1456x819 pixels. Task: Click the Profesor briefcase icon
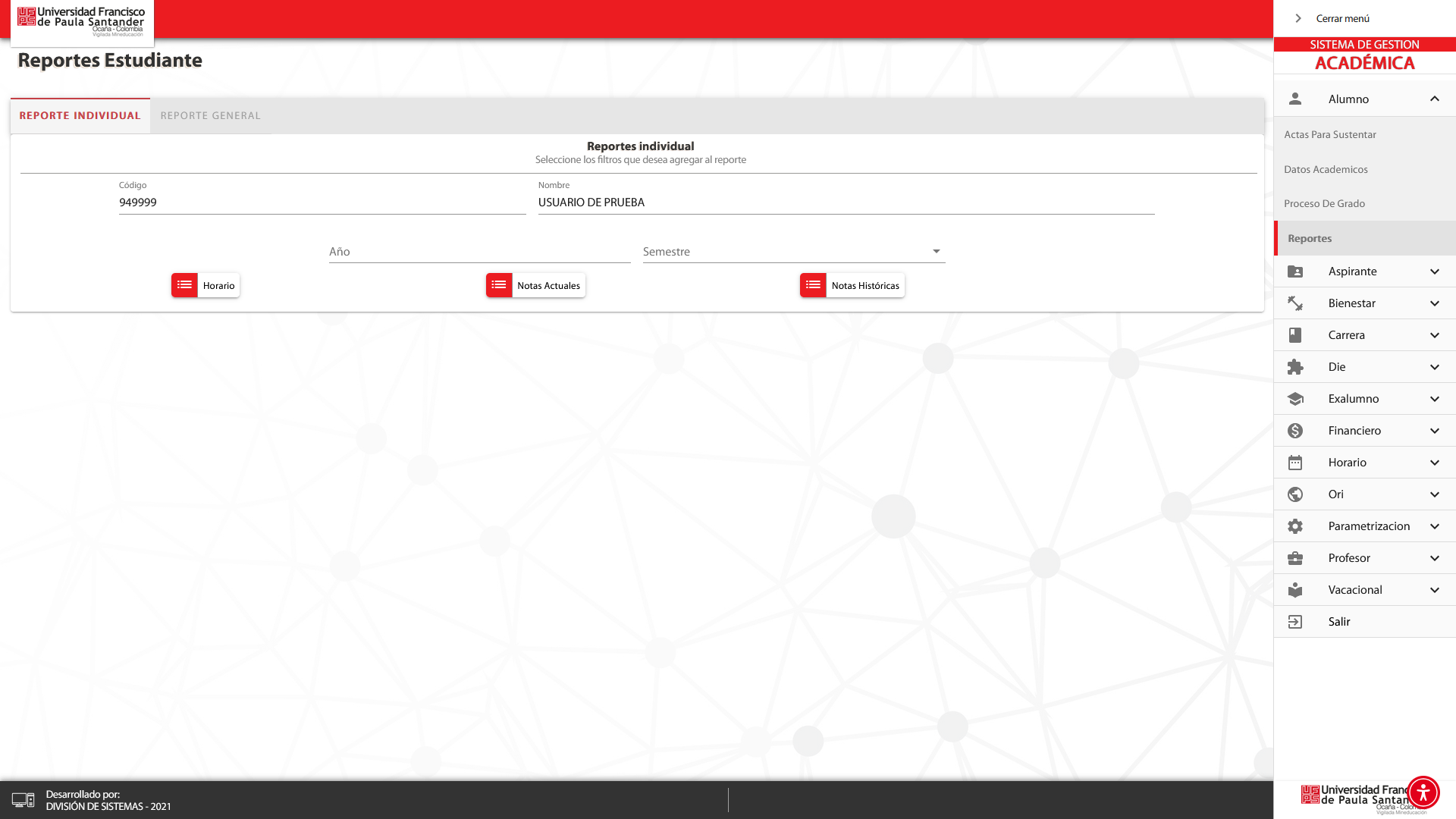point(1295,558)
